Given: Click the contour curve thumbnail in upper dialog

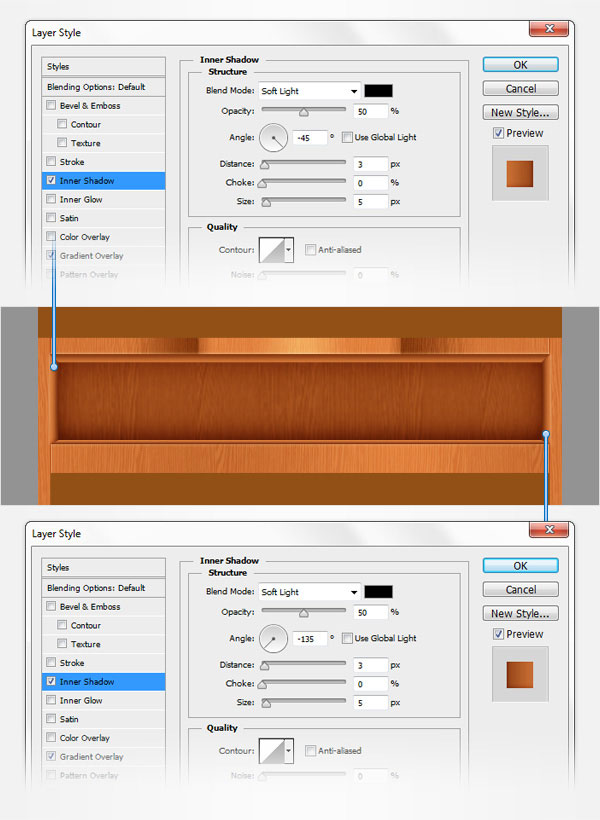Looking at the screenshot, I should 272,250.
